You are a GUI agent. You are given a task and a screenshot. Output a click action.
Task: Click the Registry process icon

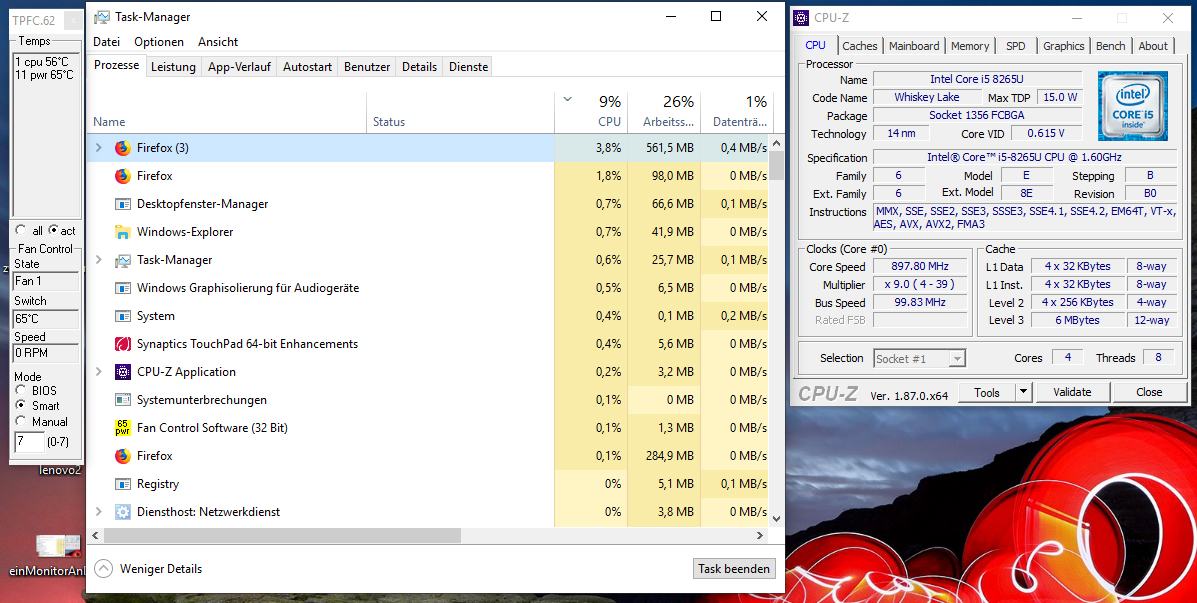pyautogui.click(x=123, y=484)
